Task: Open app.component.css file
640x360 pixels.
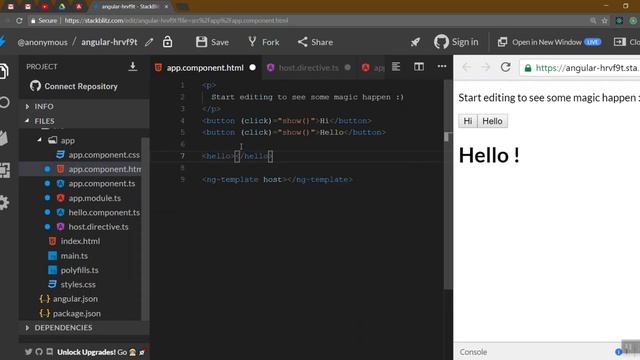Action: point(104,155)
